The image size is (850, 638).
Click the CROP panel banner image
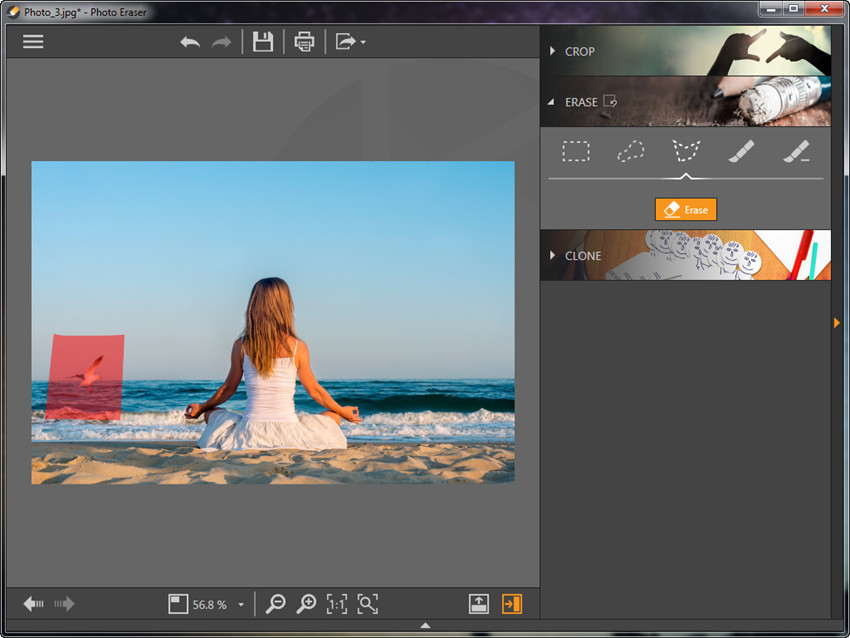[x=685, y=51]
